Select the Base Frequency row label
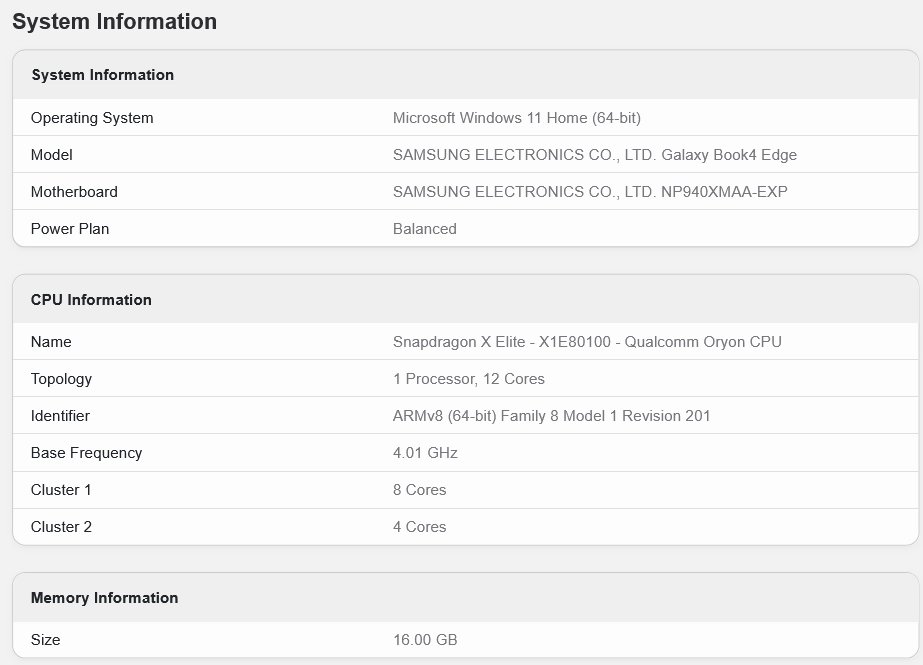 86,453
